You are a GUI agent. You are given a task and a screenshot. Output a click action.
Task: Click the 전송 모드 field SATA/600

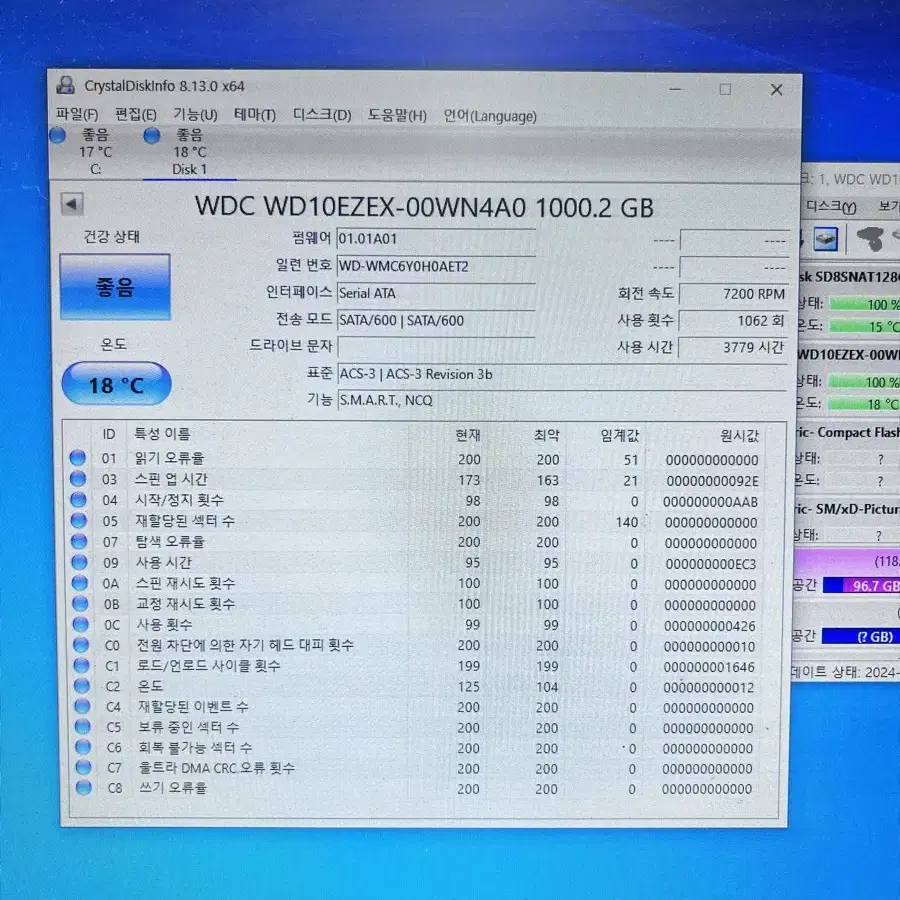(x=436, y=320)
